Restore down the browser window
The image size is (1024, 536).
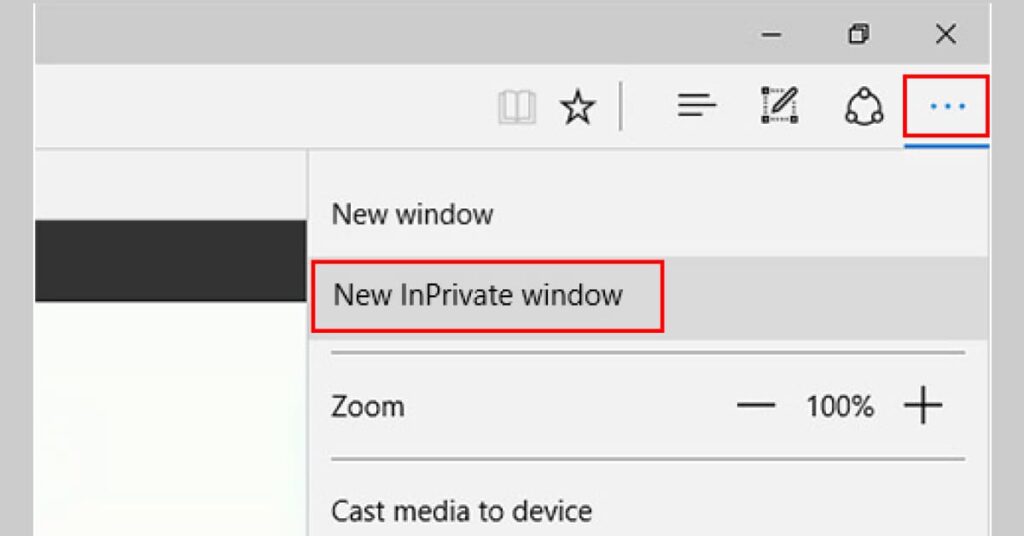coord(858,35)
